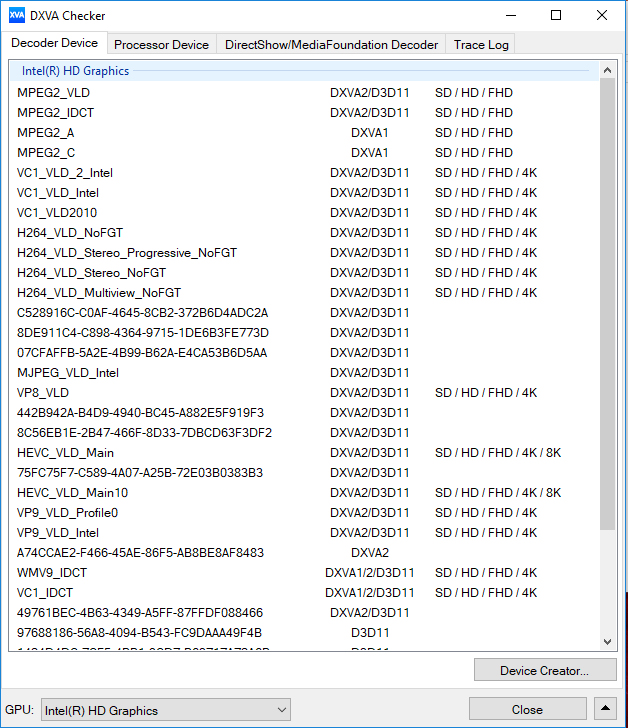
Task: Switch to the Processor Device tab
Action: click(162, 45)
